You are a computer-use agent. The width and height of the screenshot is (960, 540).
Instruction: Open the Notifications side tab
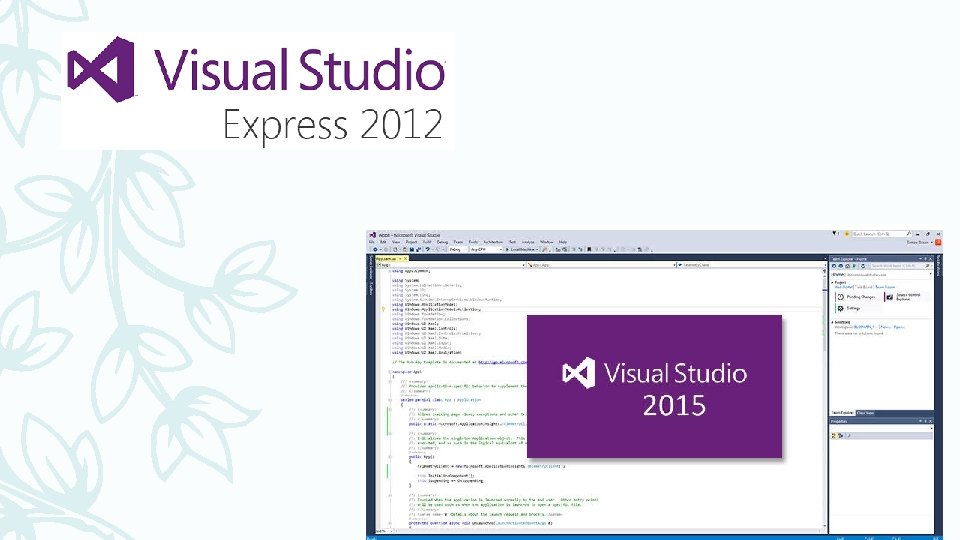(x=938, y=266)
